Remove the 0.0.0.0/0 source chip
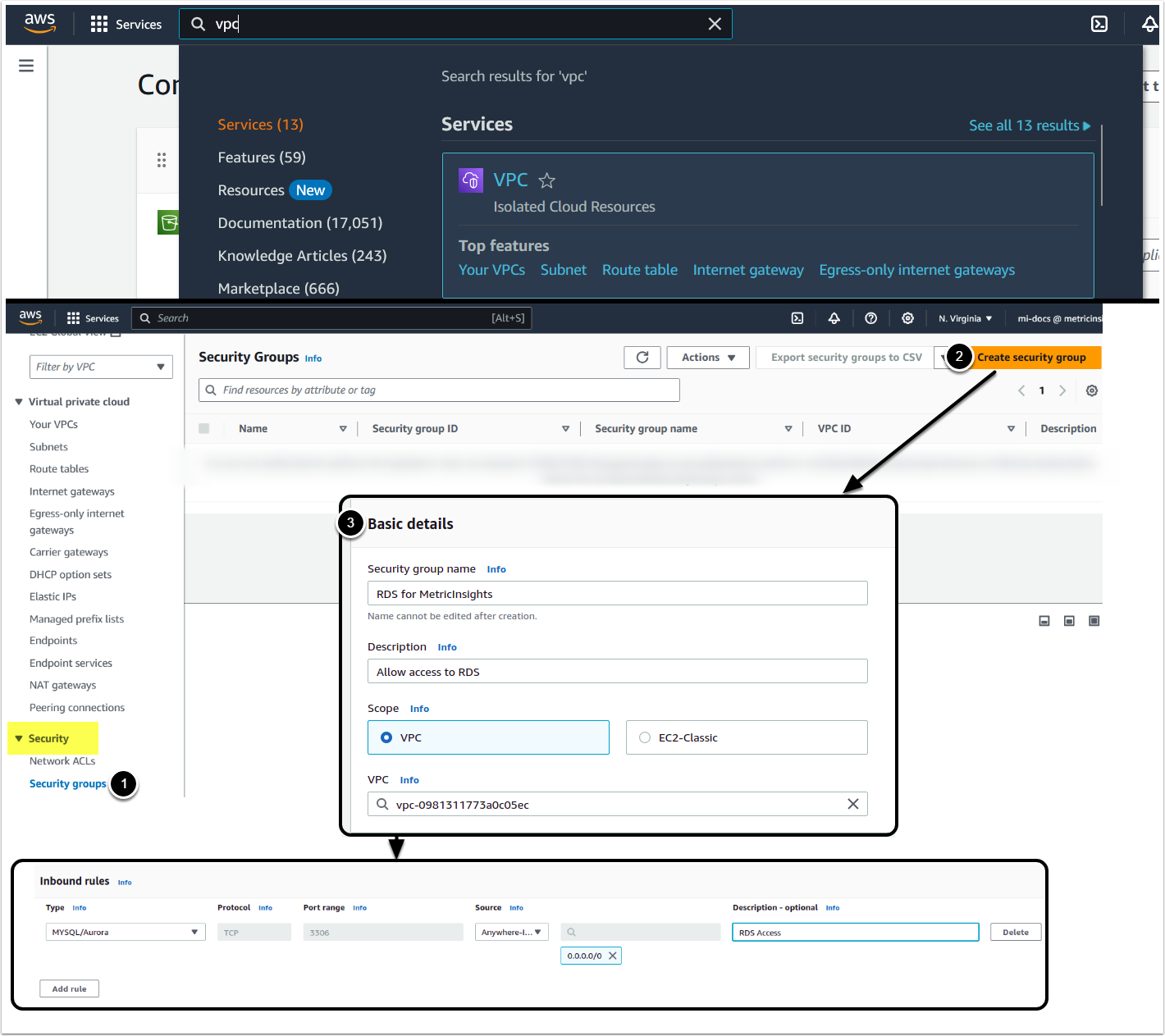Screen dimensions: 1165x1036 click(x=613, y=956)
